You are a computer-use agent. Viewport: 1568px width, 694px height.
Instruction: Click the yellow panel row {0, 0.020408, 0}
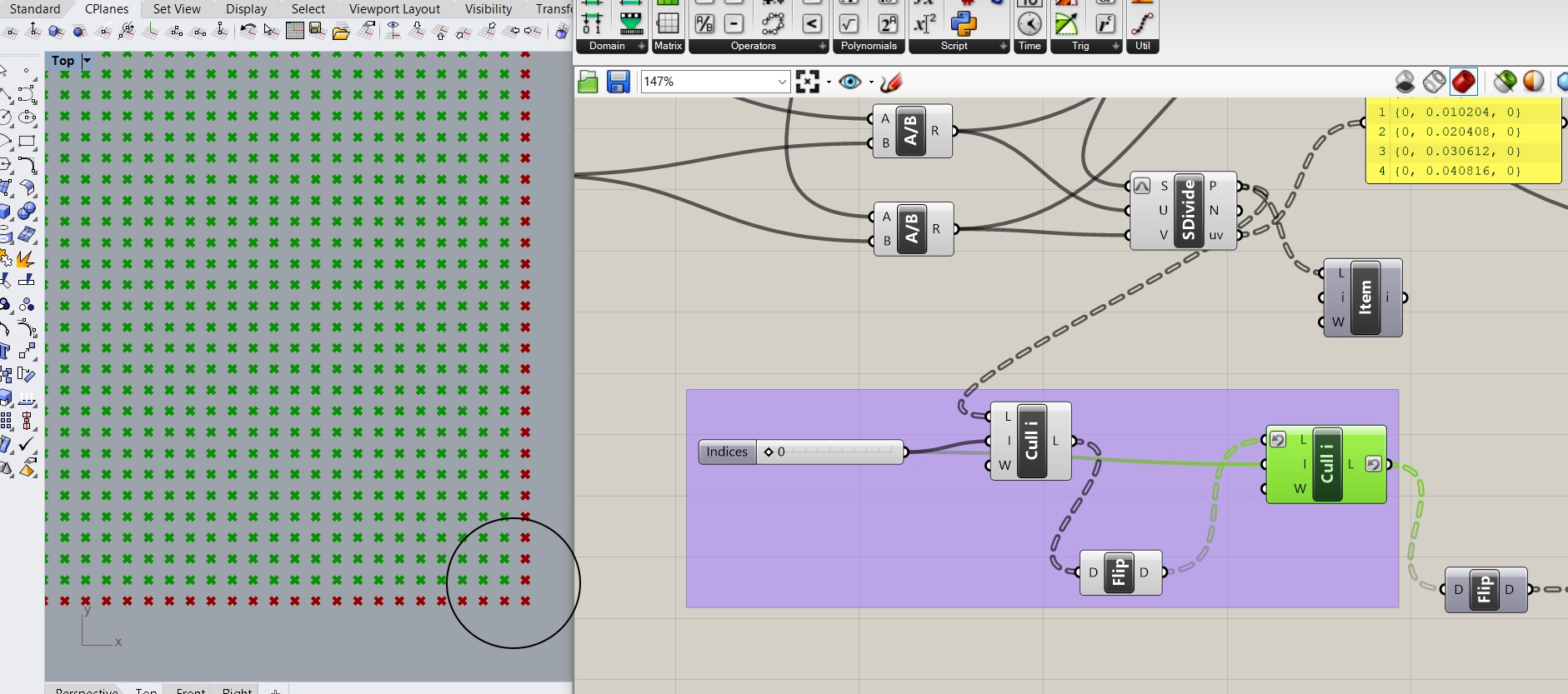(1463, 132)
